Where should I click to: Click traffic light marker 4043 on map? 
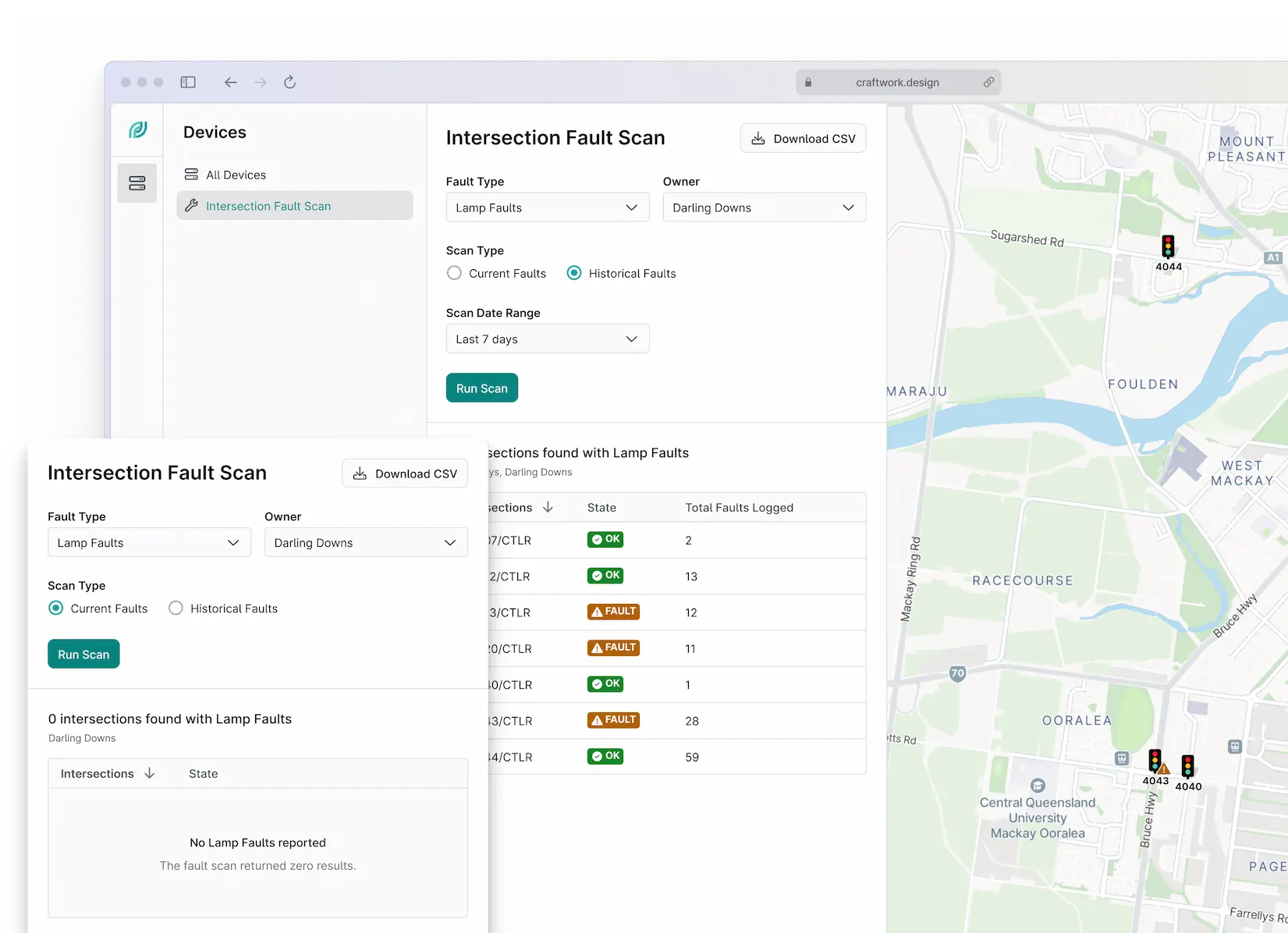coord(1155,761)
